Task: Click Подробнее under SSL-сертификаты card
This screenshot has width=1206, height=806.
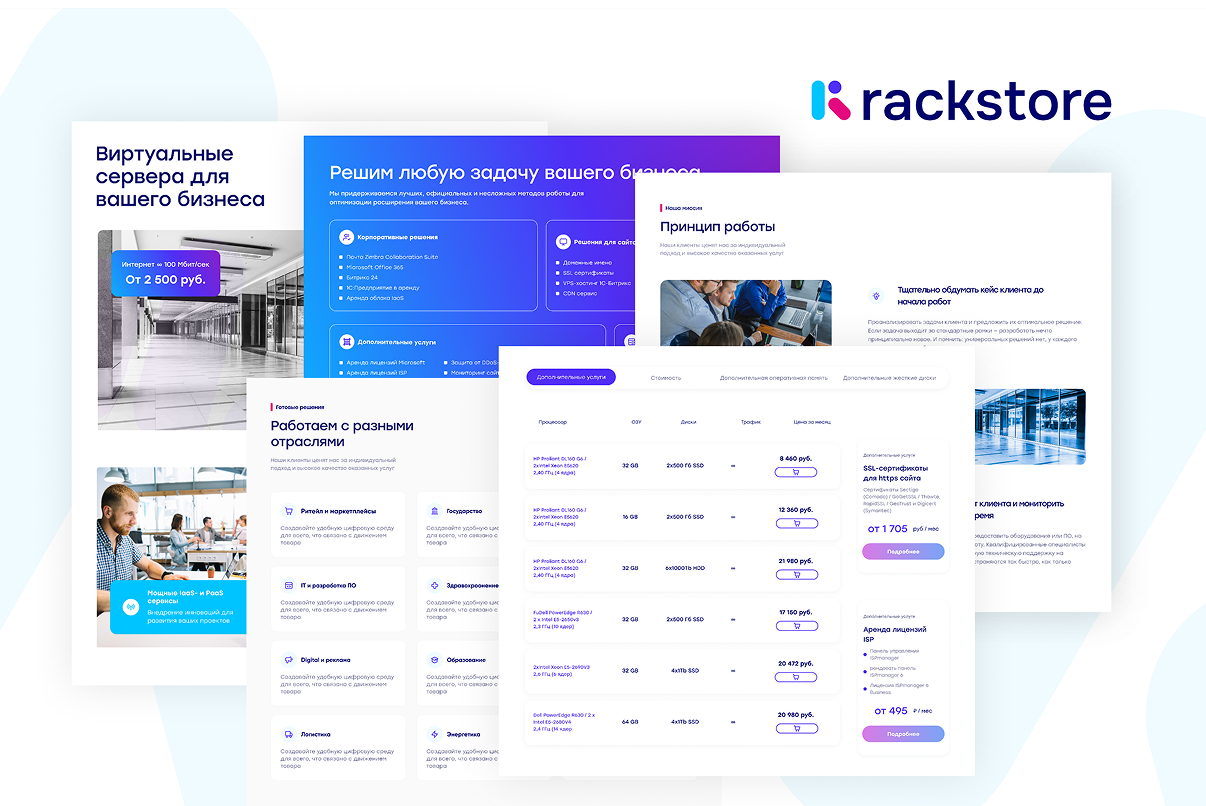Action: coord(903,551)
